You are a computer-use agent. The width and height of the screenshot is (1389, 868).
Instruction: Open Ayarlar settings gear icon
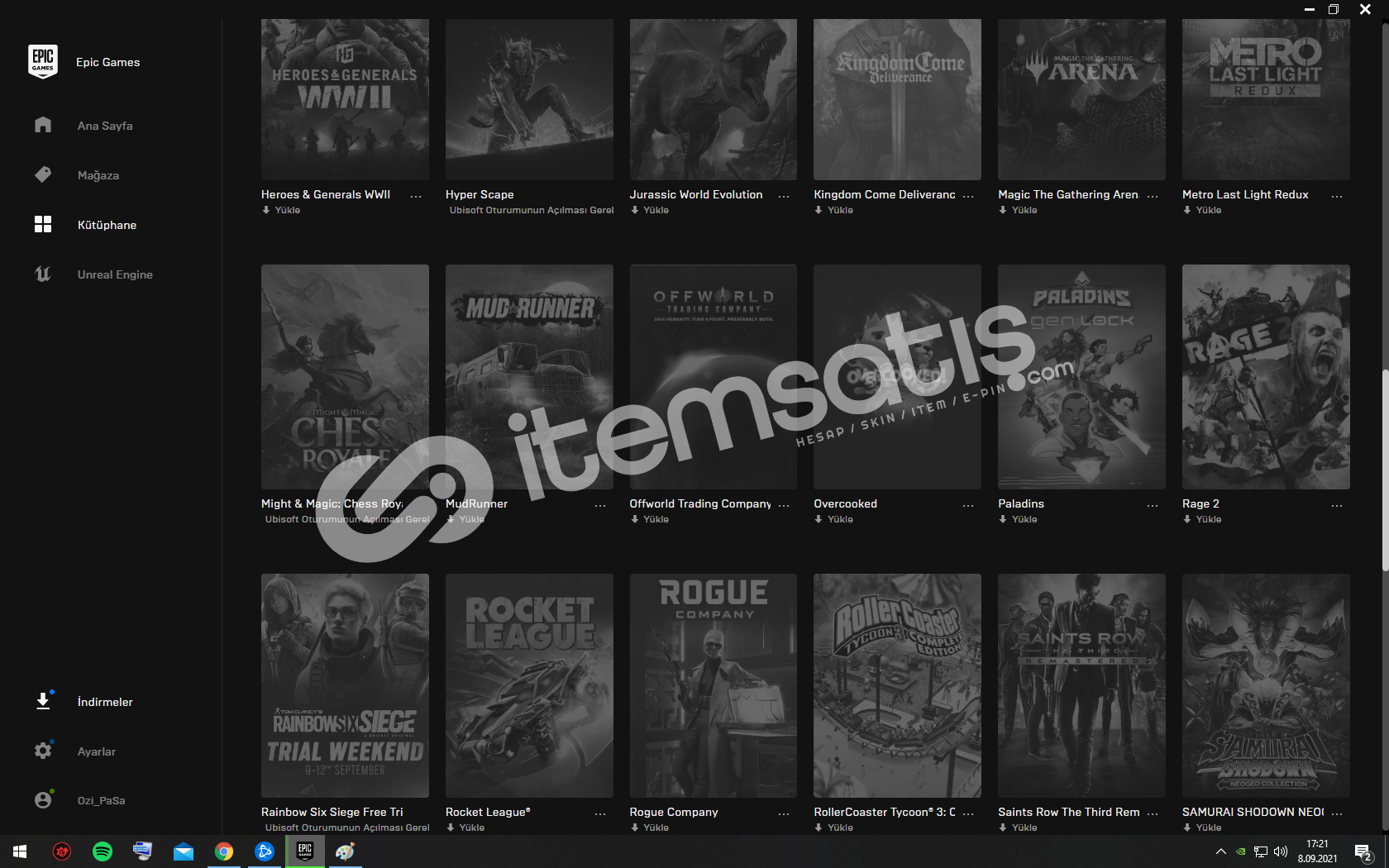(x=43, y=751)
